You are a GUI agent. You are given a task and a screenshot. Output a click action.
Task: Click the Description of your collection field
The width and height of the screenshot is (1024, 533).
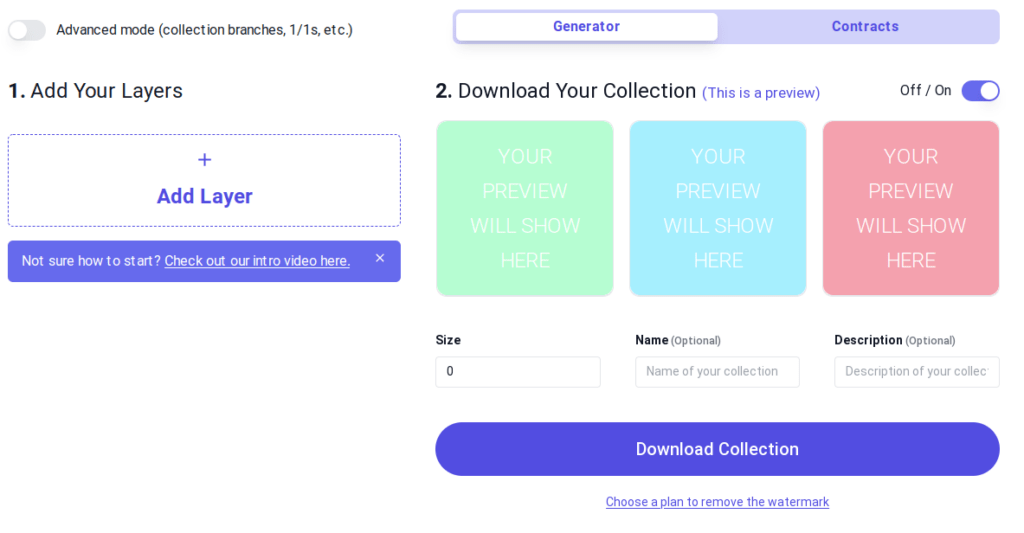[917, 372]
